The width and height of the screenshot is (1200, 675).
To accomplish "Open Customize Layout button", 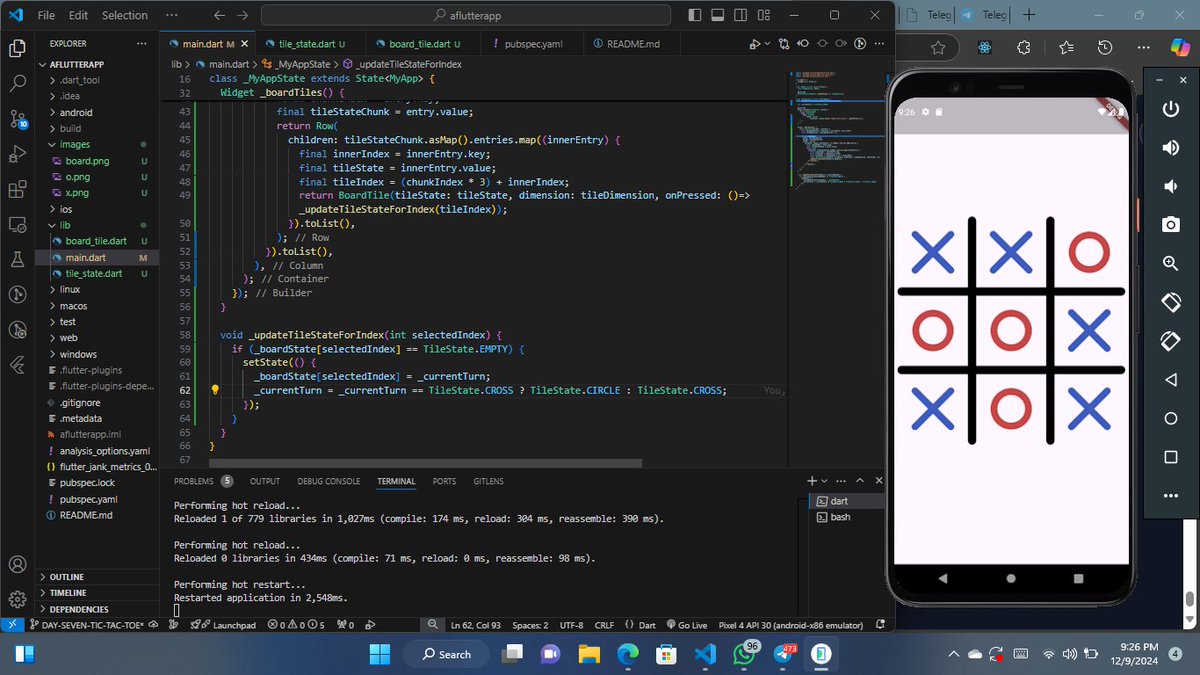I will pyautogui.click(x=763, y=15).
